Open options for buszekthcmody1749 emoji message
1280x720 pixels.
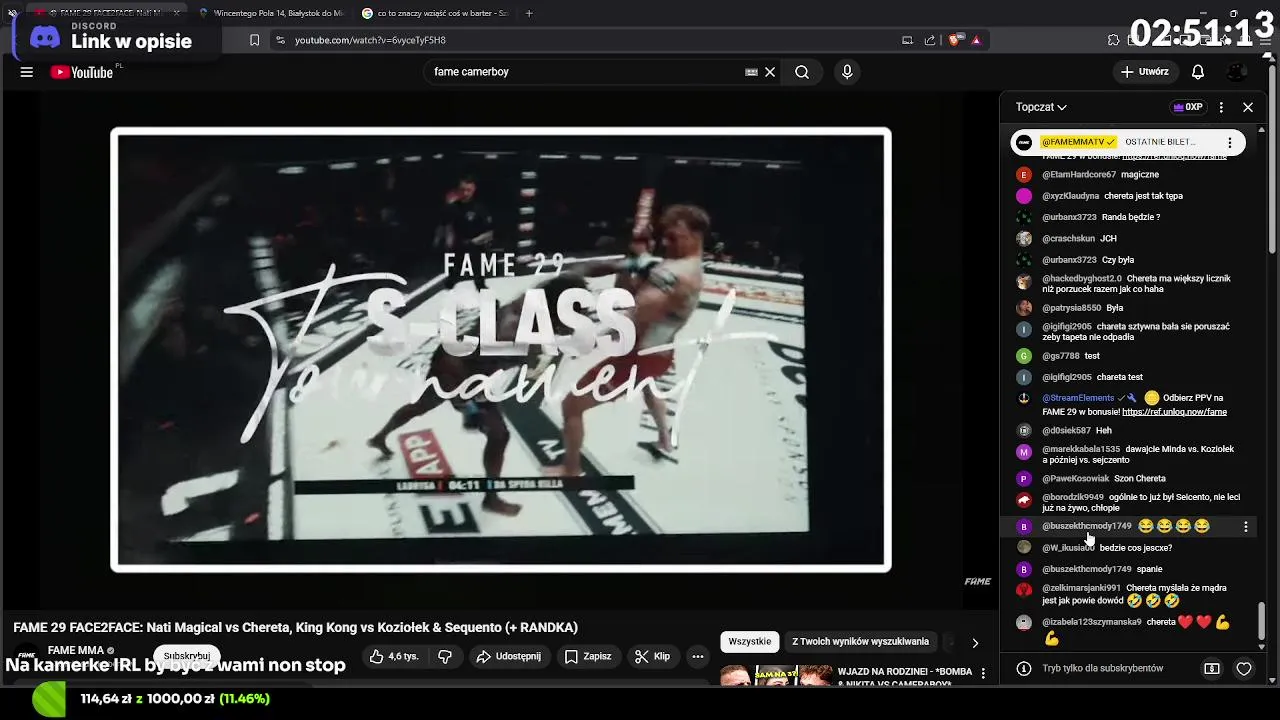pyautogui.click(x=1245, y=526)
